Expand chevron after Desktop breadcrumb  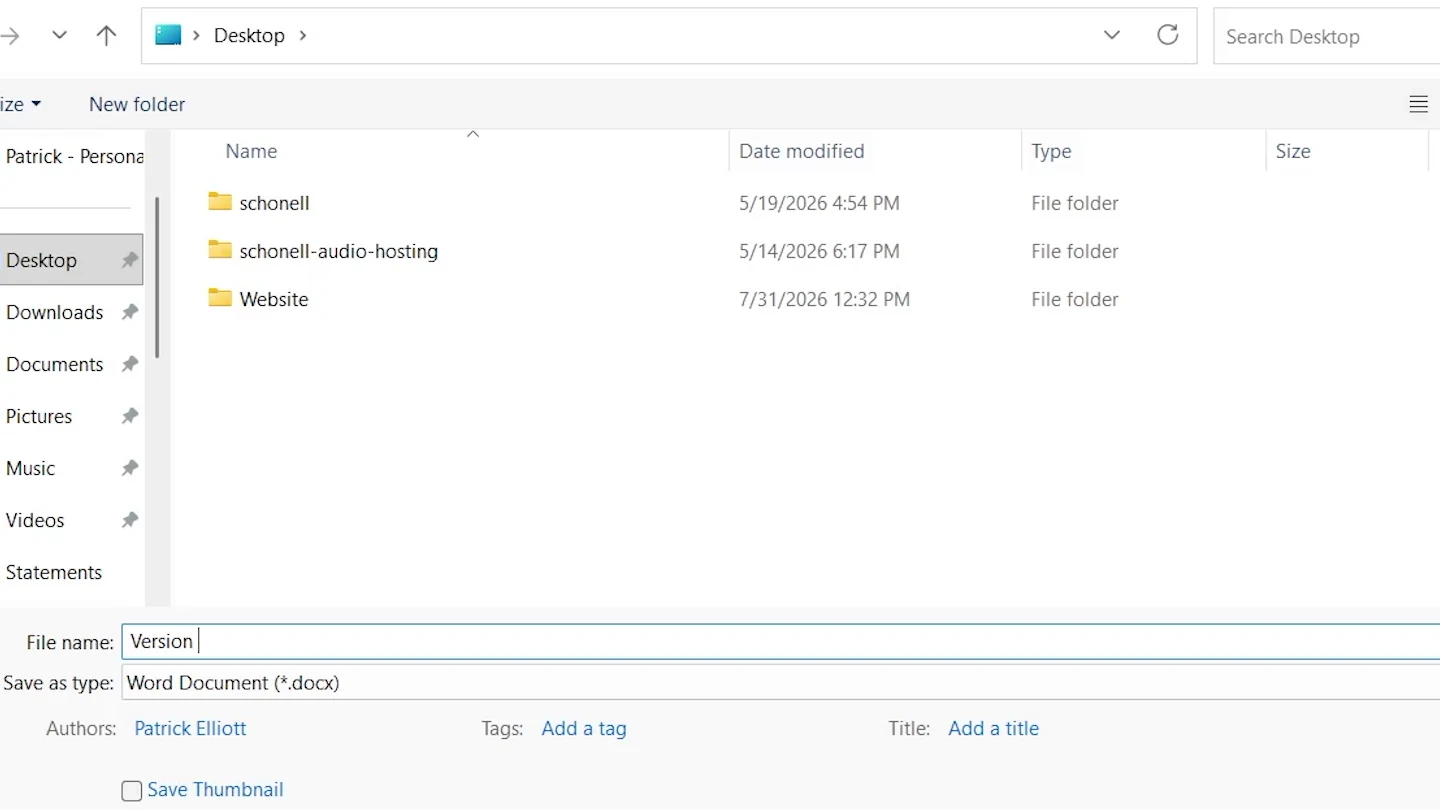pos(303,35)
